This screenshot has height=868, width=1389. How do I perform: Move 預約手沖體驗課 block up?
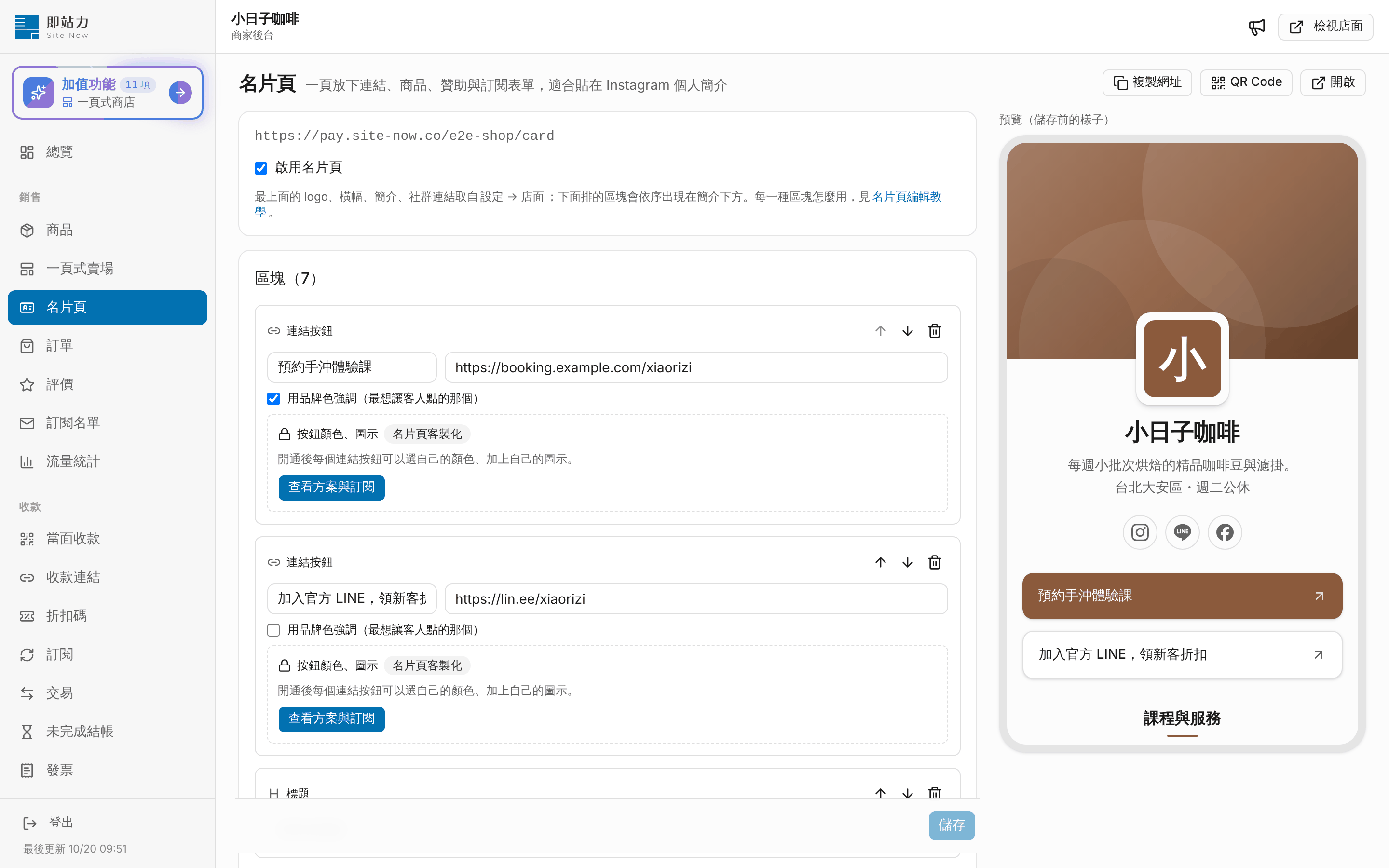click(x=881, y=331)
